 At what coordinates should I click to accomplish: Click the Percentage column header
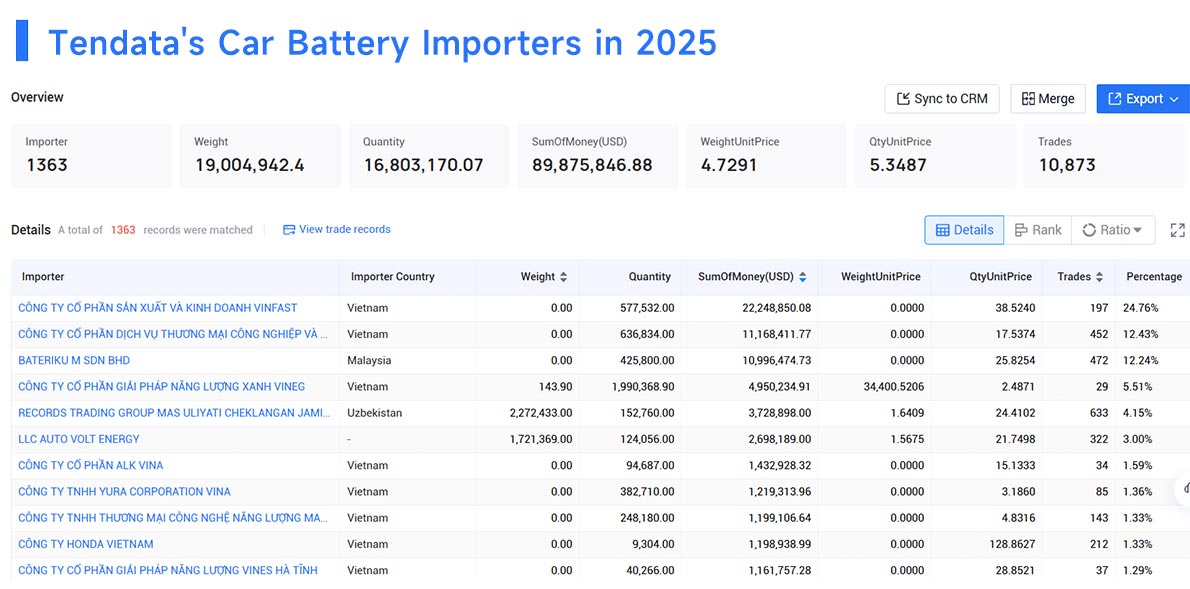(x=1154, y=277)
